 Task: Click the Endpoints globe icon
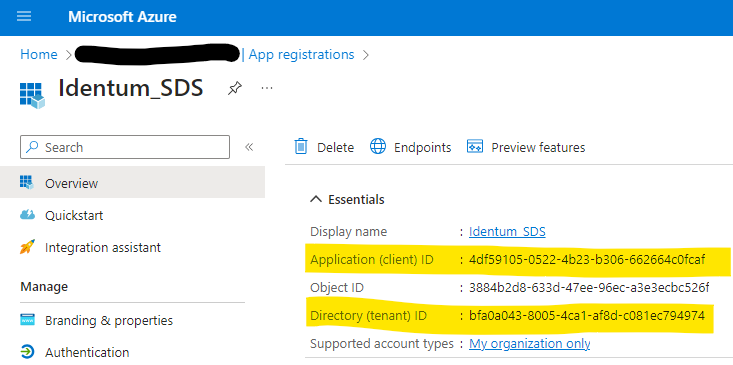378,147
